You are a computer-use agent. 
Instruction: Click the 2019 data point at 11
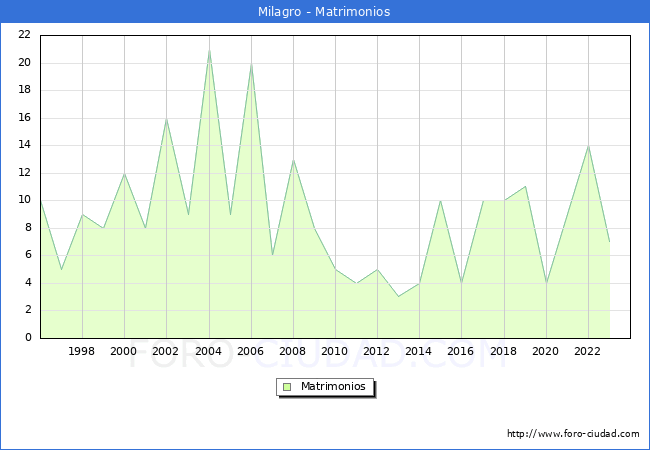(526, 186)
